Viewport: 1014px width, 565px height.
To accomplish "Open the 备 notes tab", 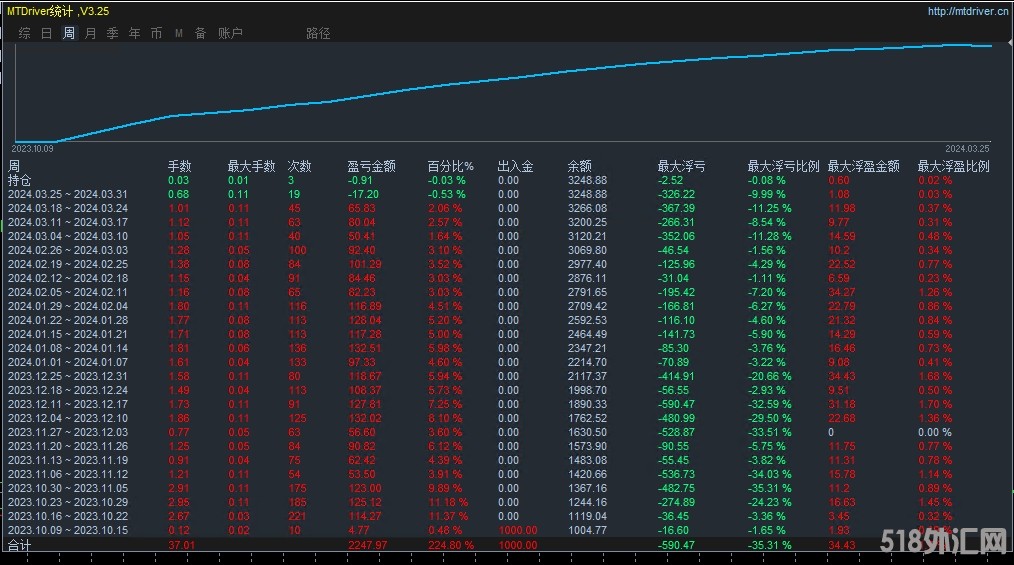I will coord(200,33).
